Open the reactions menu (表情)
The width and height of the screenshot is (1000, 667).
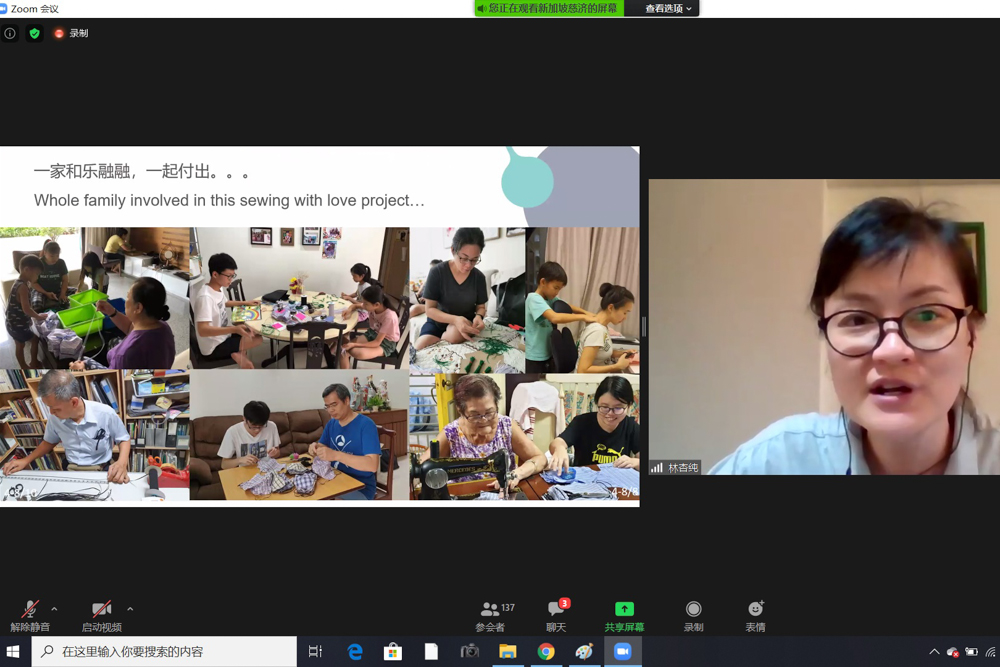(755, 615)
